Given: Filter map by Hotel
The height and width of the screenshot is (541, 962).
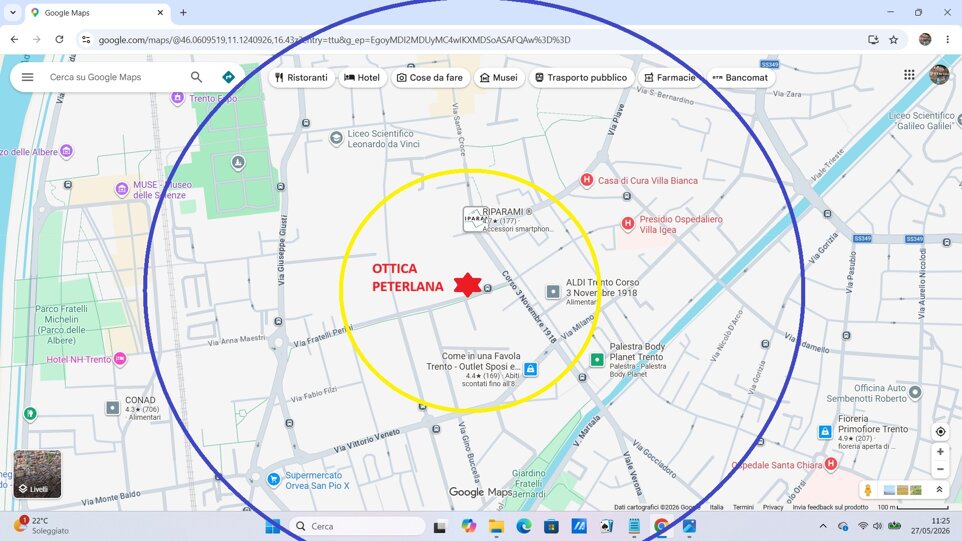Looking at the screenshot, I should [x=362, y=78].
